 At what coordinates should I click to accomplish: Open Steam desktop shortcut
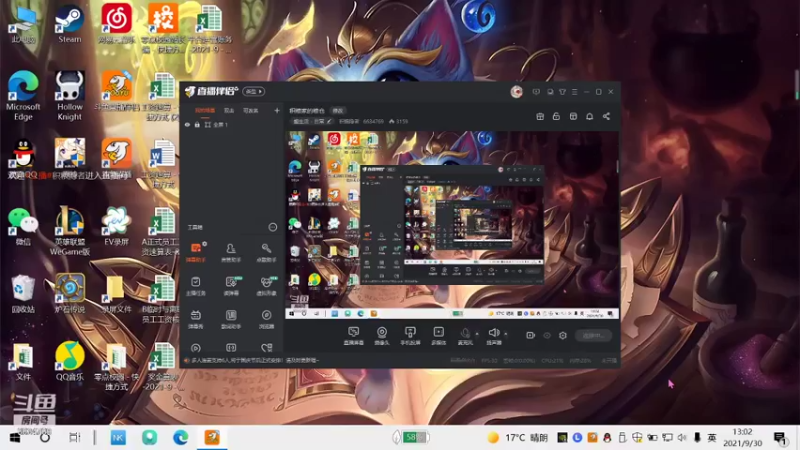point(69,24)
